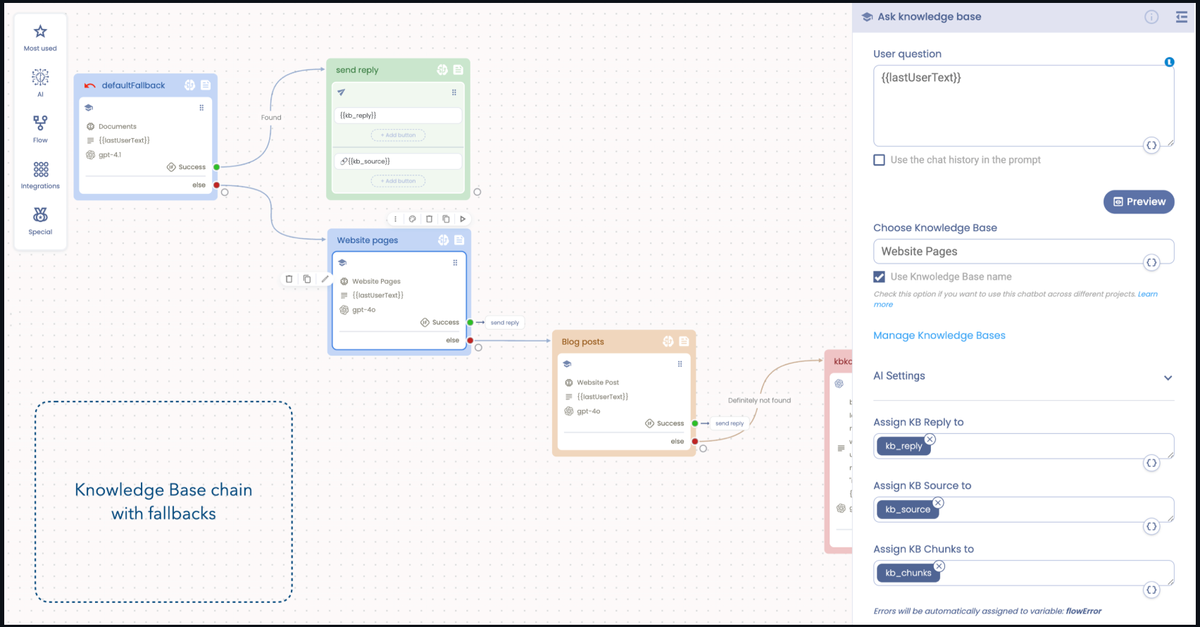
Task: Click the green Success port on Blog posts
Action: click(694, 424)
